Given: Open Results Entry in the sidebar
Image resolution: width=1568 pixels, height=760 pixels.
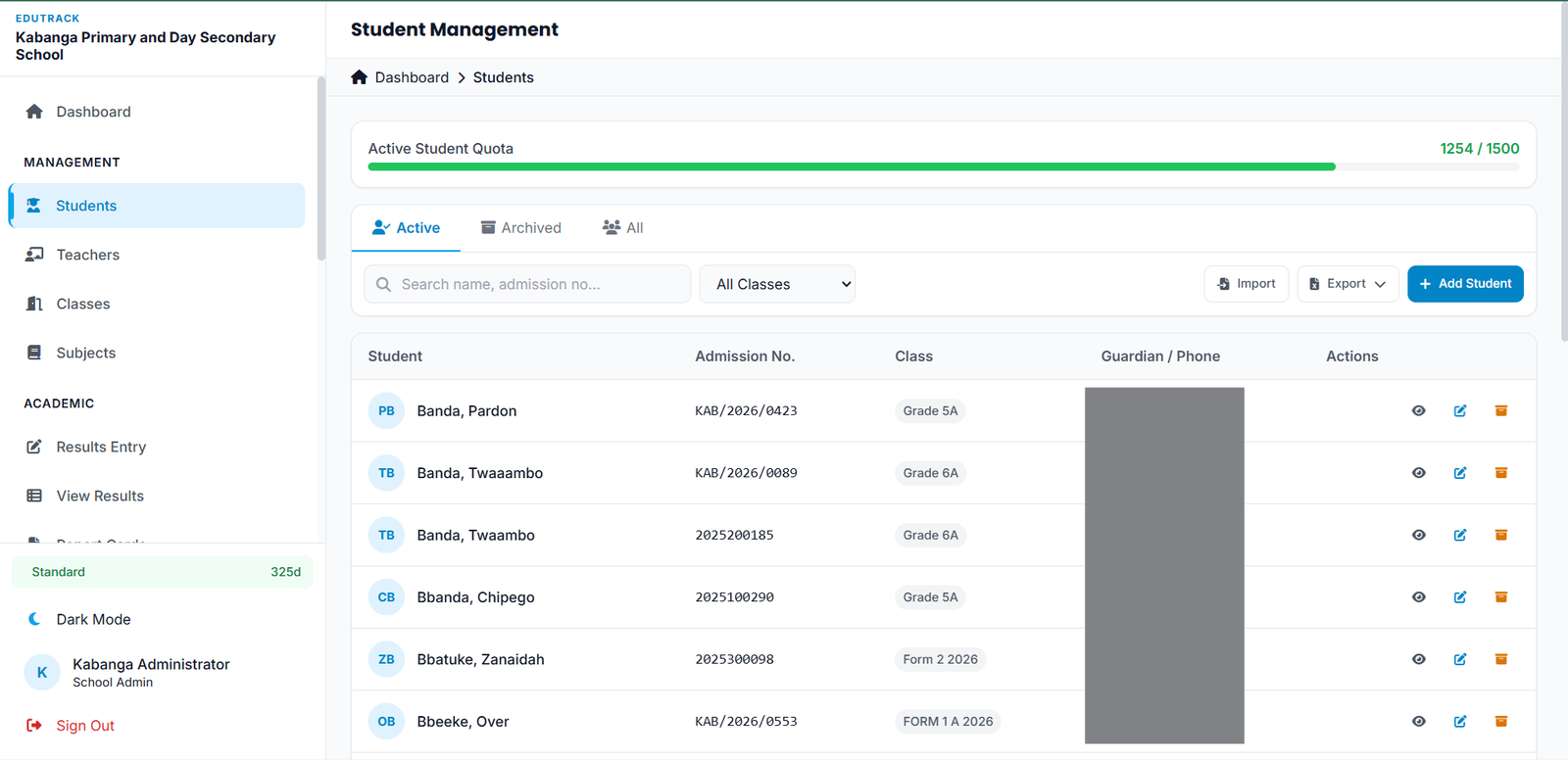Looking at the screenshot, I should tap(157, 447).
